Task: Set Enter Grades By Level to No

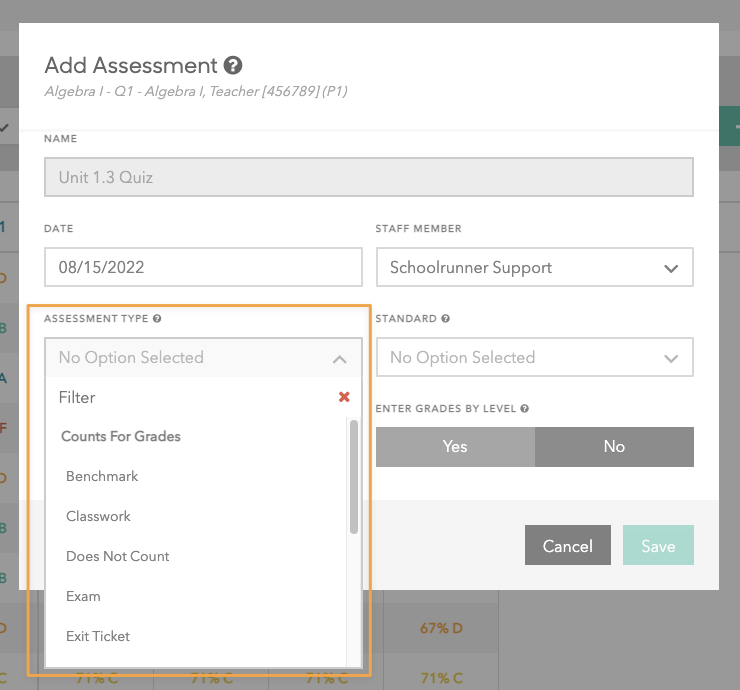Action: (614, 447)
